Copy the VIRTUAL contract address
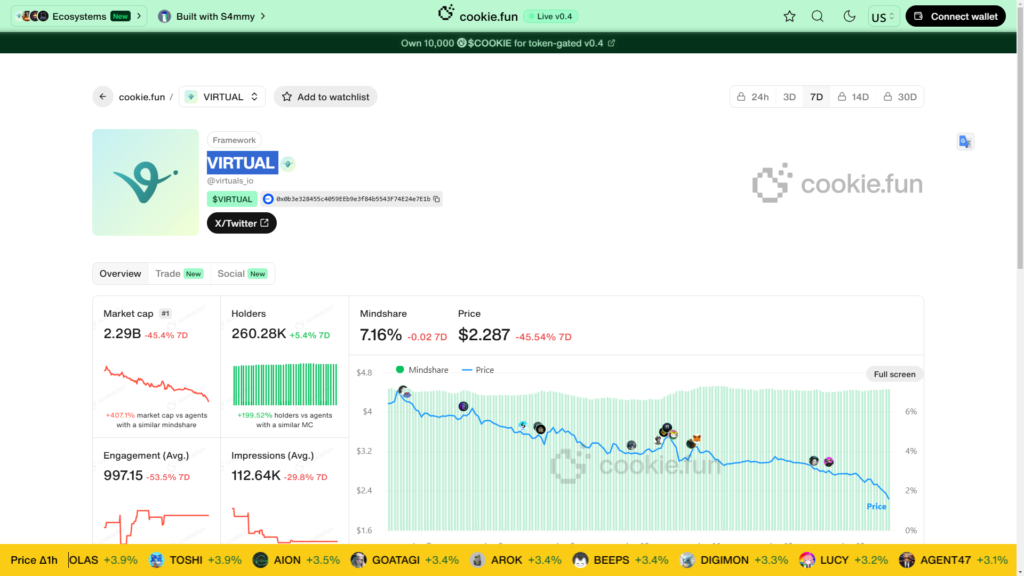Image resolution: width=1024 pixels, height=576 pixels. coord(434,199)
